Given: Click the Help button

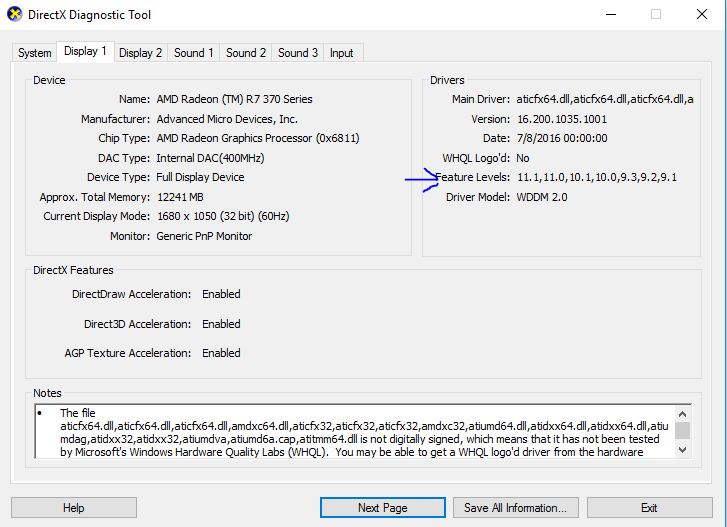Looking at the screenshot, I should click(74, 508).
